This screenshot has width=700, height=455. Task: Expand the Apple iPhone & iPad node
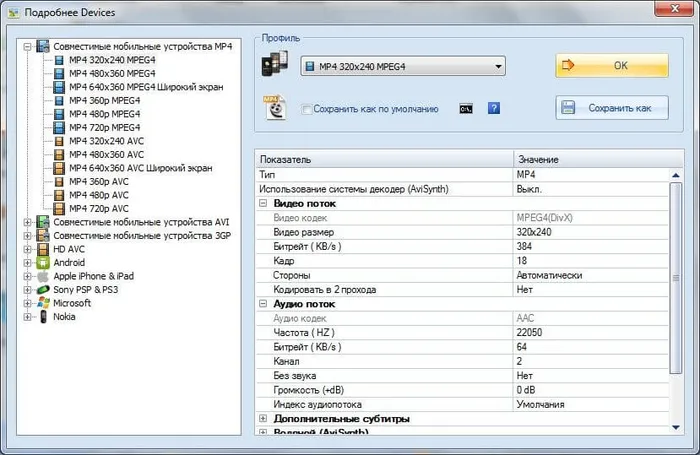click(x=27, y=276)
